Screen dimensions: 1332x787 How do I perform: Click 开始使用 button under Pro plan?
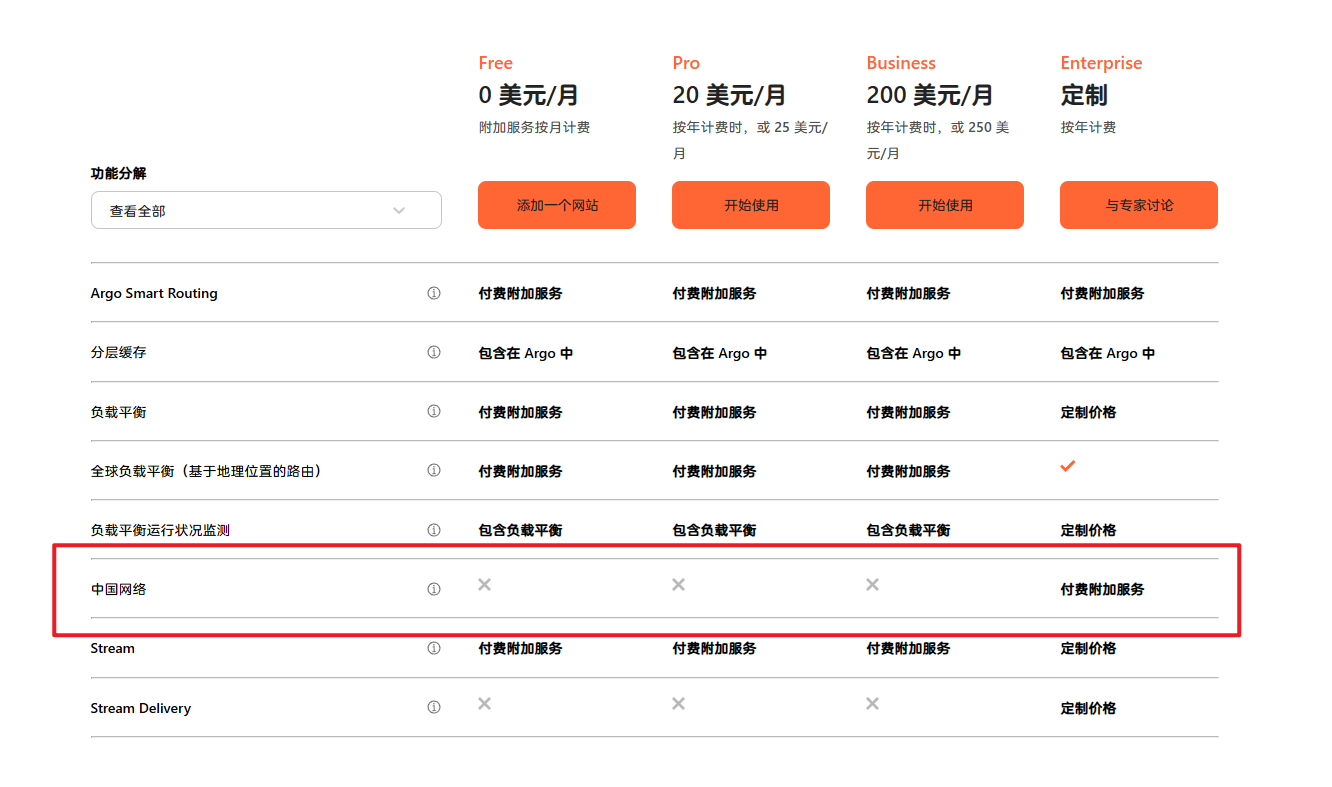coord(751,205)
